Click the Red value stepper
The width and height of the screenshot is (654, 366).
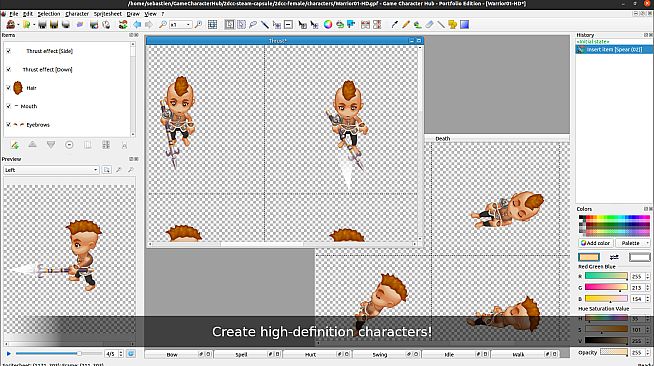(647, 276)
